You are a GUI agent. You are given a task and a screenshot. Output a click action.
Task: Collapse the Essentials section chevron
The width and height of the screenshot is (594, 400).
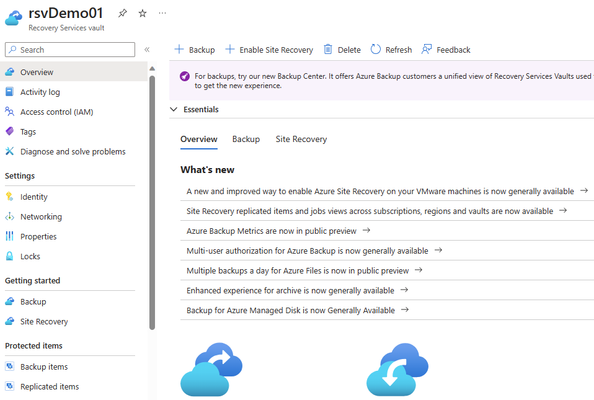coord(174,109)
